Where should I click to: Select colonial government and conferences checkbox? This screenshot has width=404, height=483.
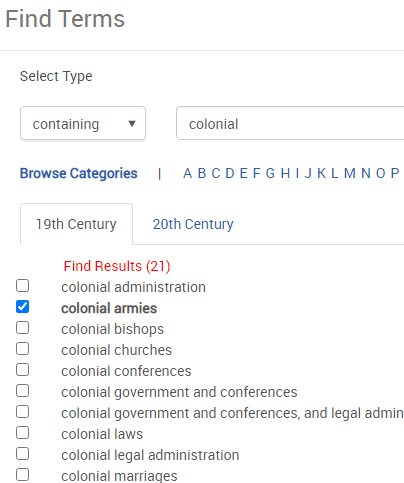tap(23, 391)
